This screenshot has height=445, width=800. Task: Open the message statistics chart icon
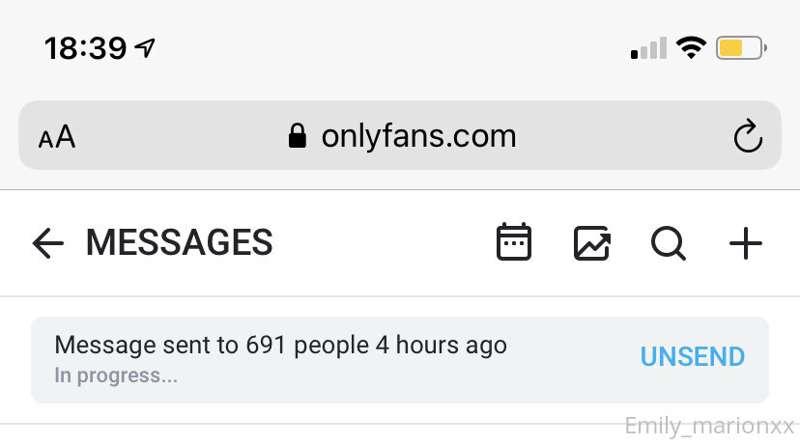pos(592,243)
